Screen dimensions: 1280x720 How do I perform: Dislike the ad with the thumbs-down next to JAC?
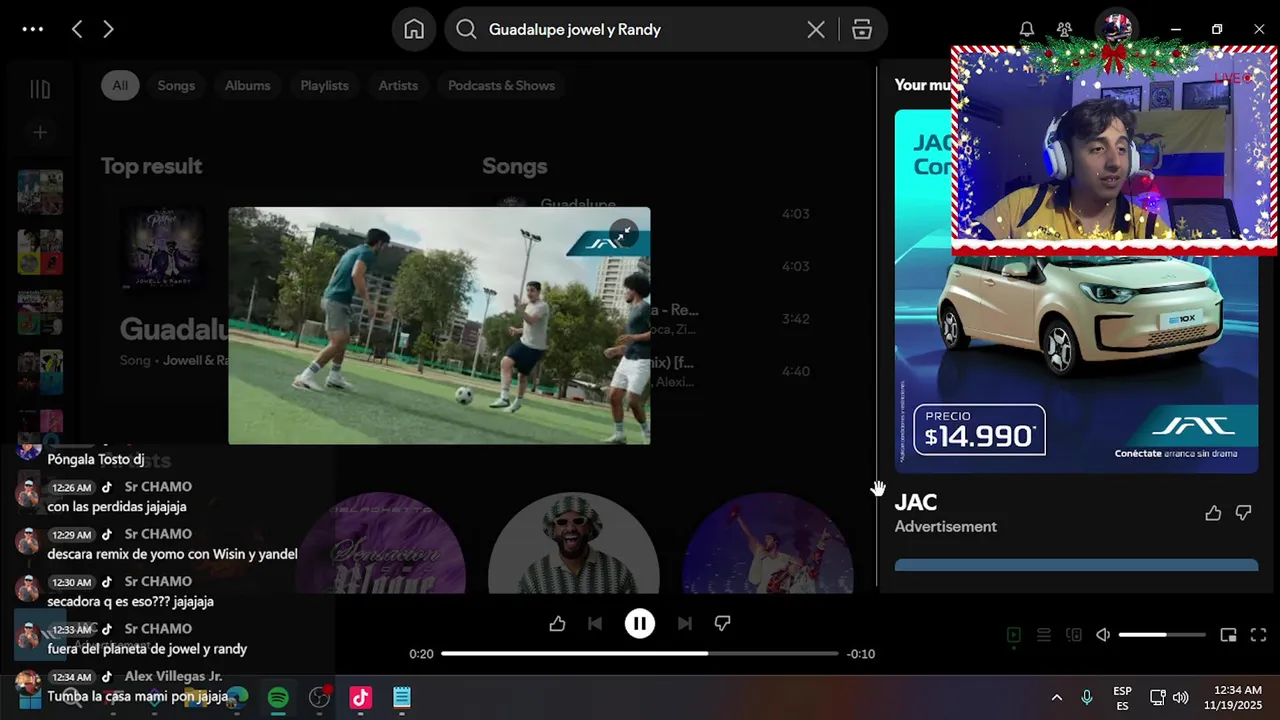(1243, 513)
